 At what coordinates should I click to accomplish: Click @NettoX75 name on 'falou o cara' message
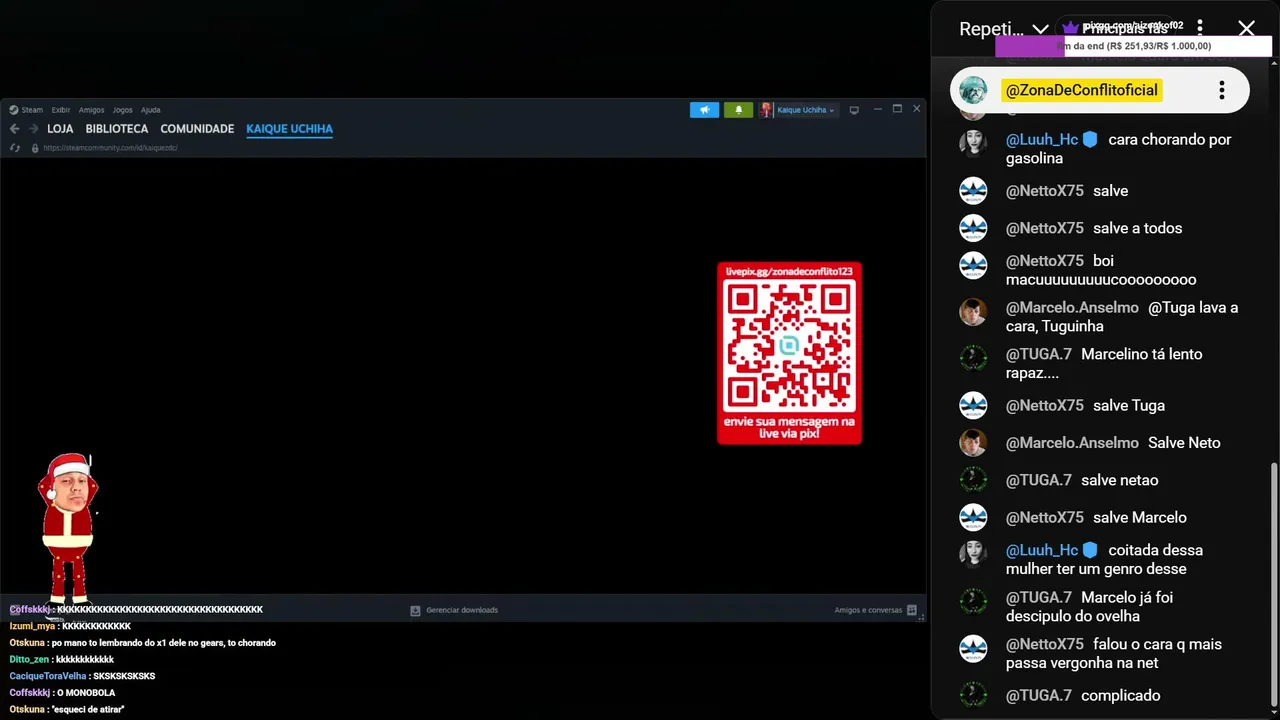[x=1044, y=644]
